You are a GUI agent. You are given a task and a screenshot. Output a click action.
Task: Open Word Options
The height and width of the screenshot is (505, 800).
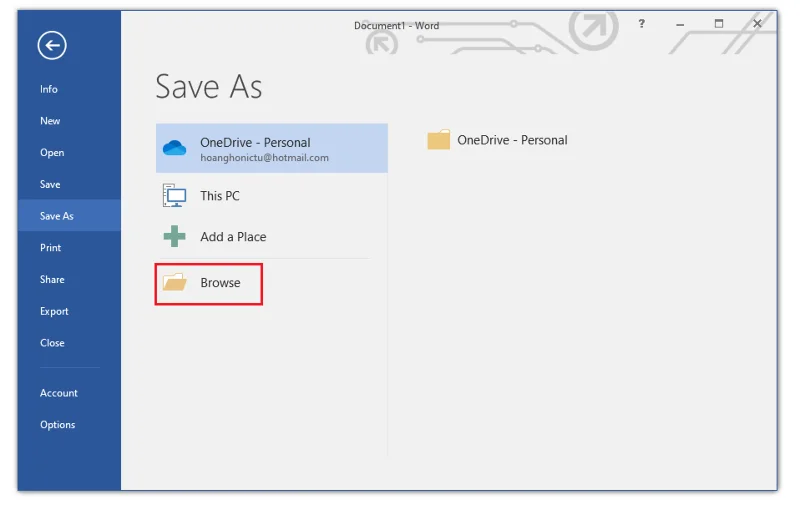pos(58,424)
